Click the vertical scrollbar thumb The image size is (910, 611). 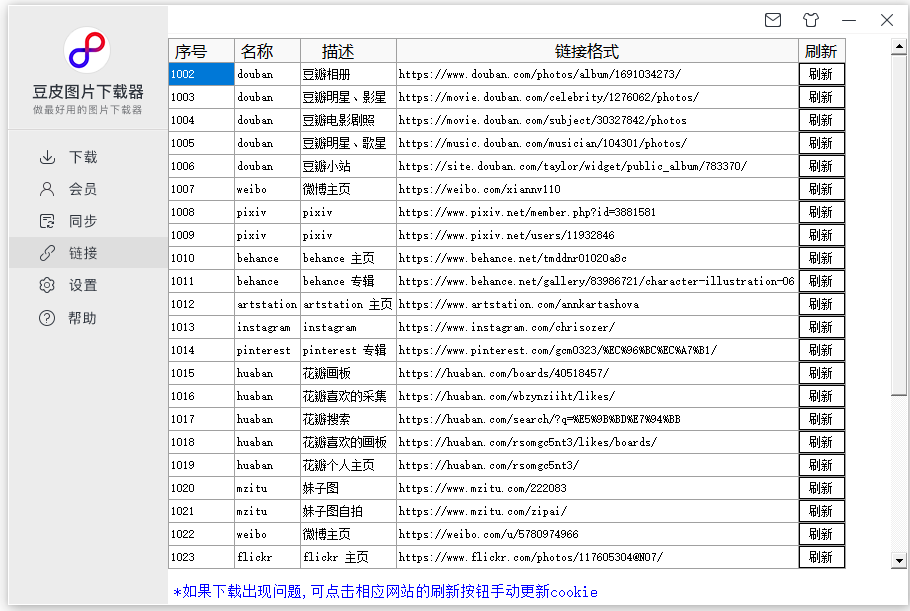coord(899,225)
